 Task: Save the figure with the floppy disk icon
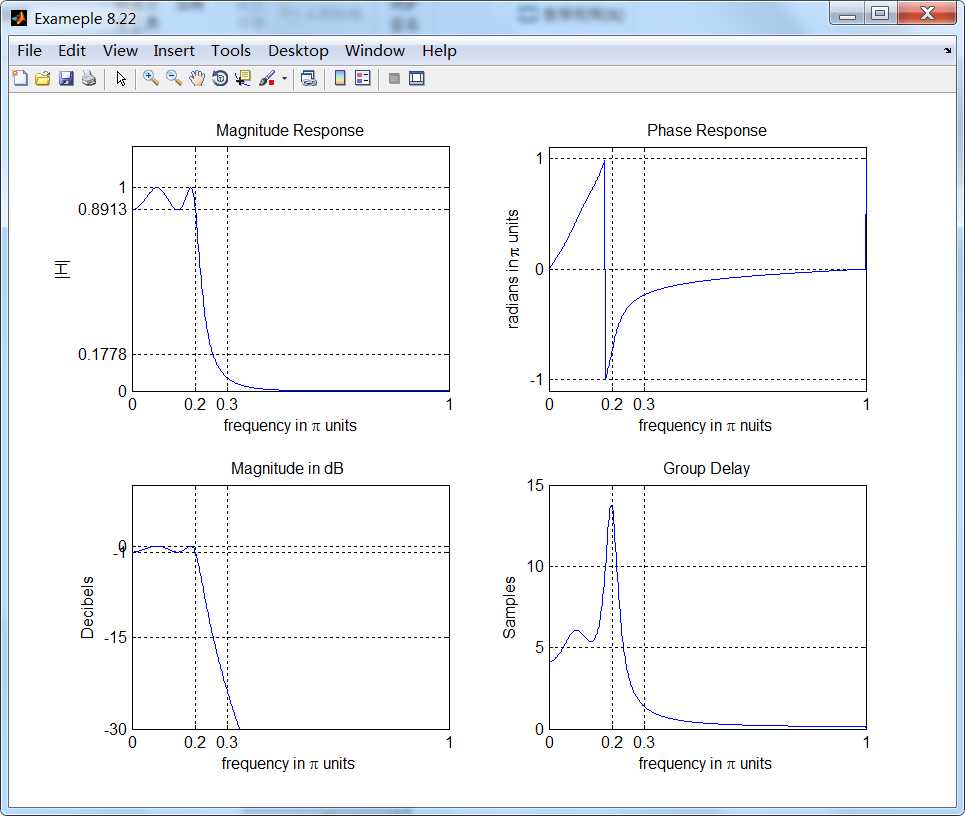tap(66, 78)
